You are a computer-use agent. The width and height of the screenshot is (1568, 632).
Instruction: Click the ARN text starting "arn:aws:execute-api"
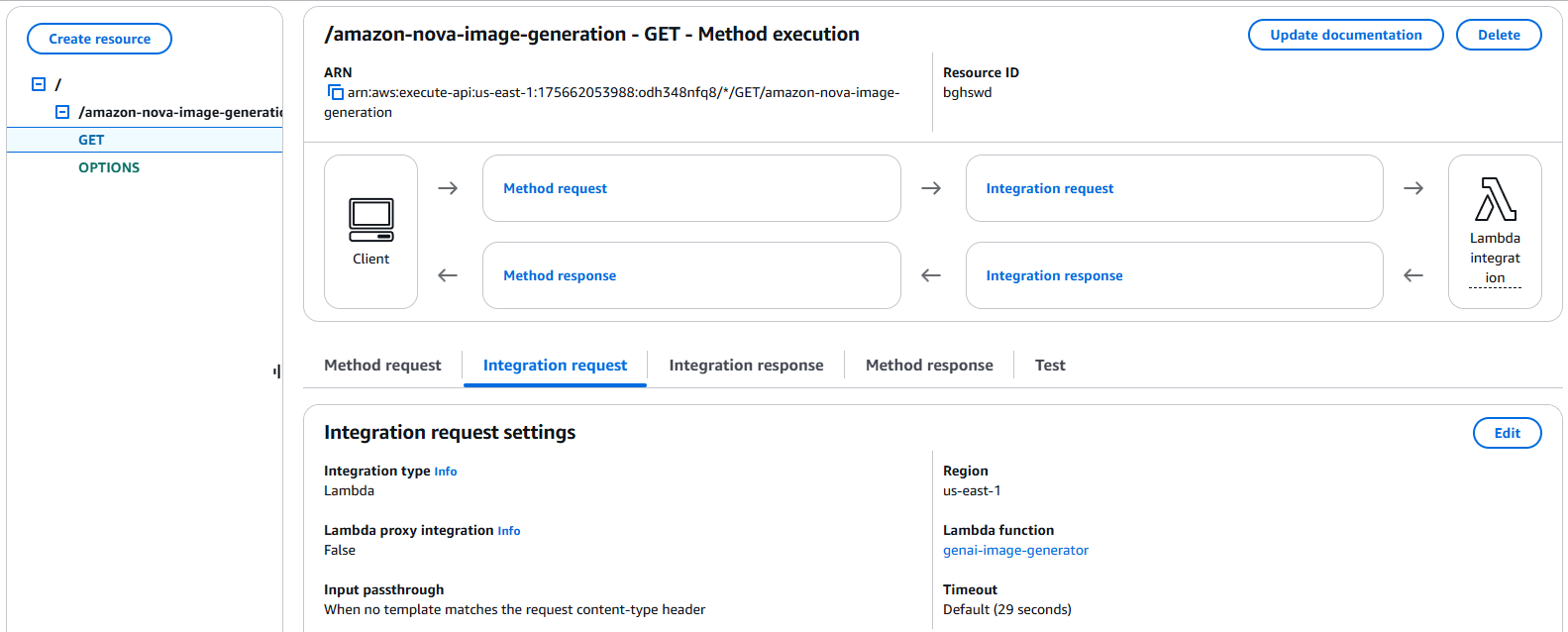pyautogui.click(x=612, y=102)
